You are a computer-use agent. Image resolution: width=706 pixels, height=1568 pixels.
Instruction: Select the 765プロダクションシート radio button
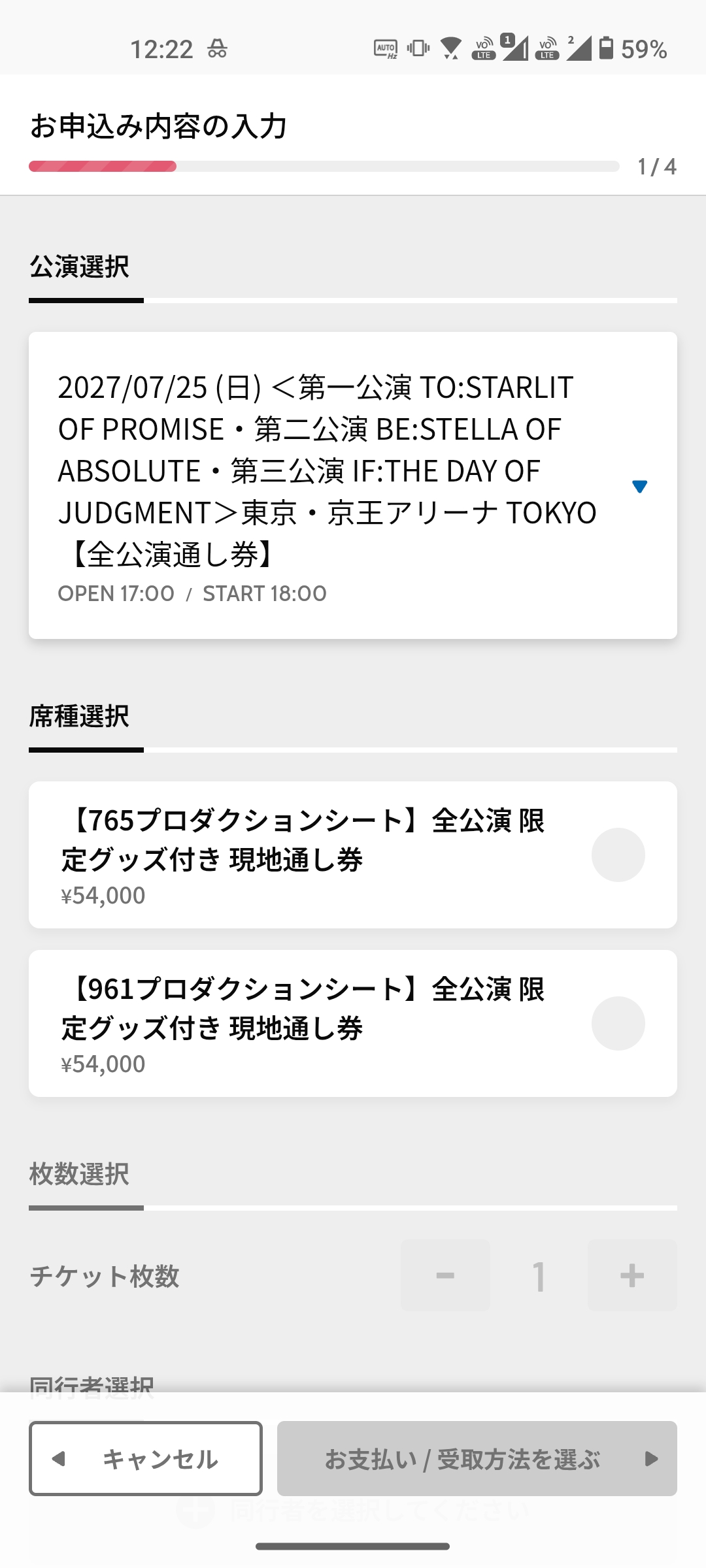tap(618, 855)
